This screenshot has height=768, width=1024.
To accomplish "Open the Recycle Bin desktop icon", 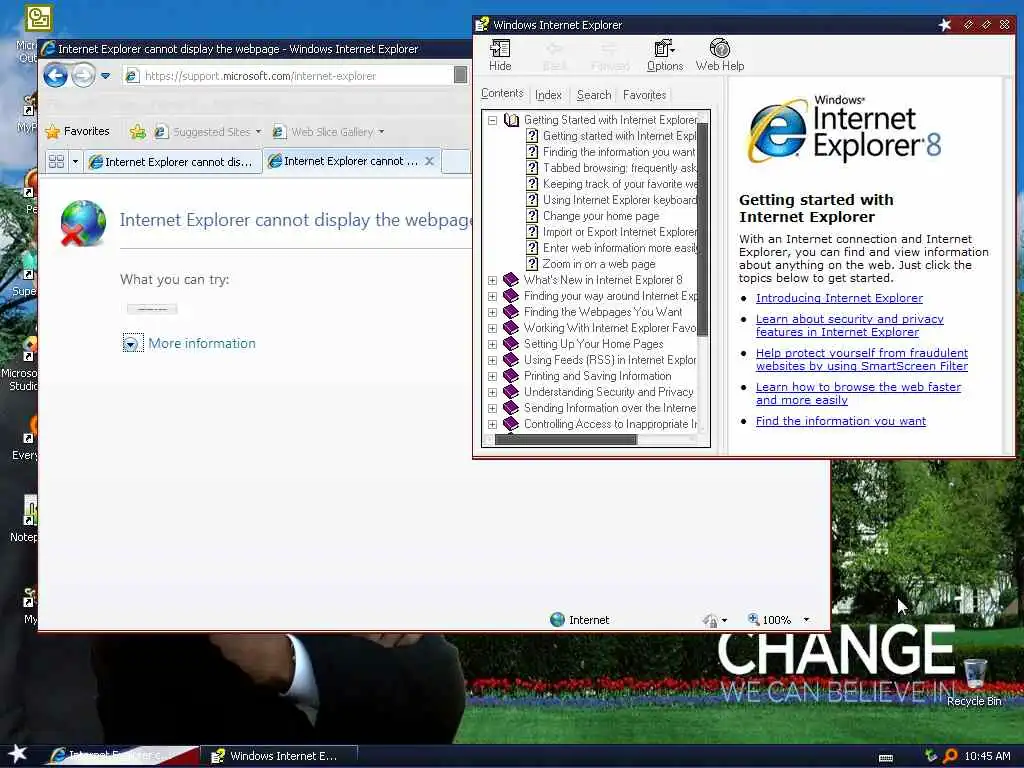I will point(974,682).
